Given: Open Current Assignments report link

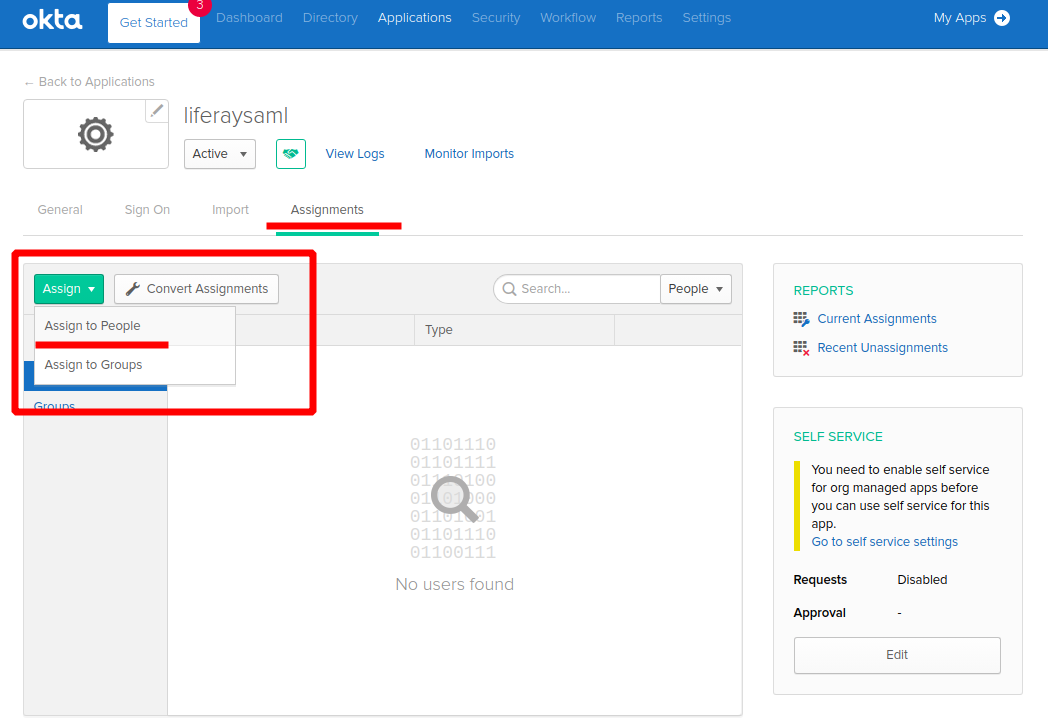Looking at the screenshot, I should (877, 319).
